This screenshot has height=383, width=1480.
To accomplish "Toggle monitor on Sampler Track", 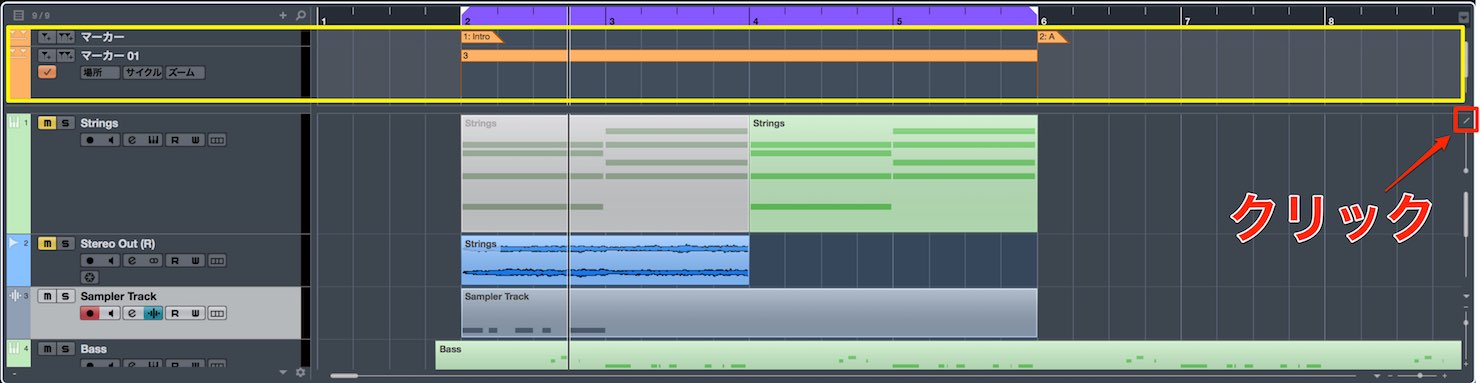I will point(111,314).
